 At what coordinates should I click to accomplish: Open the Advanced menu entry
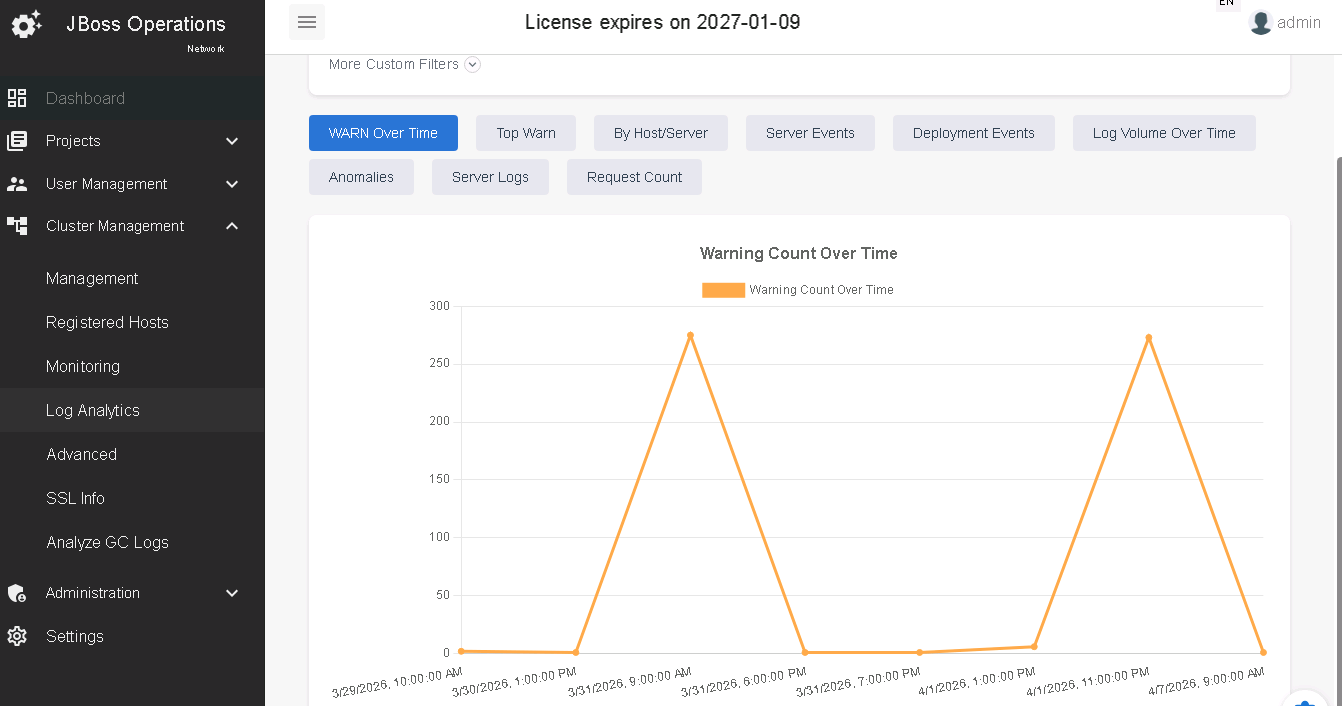pos(132,454)
